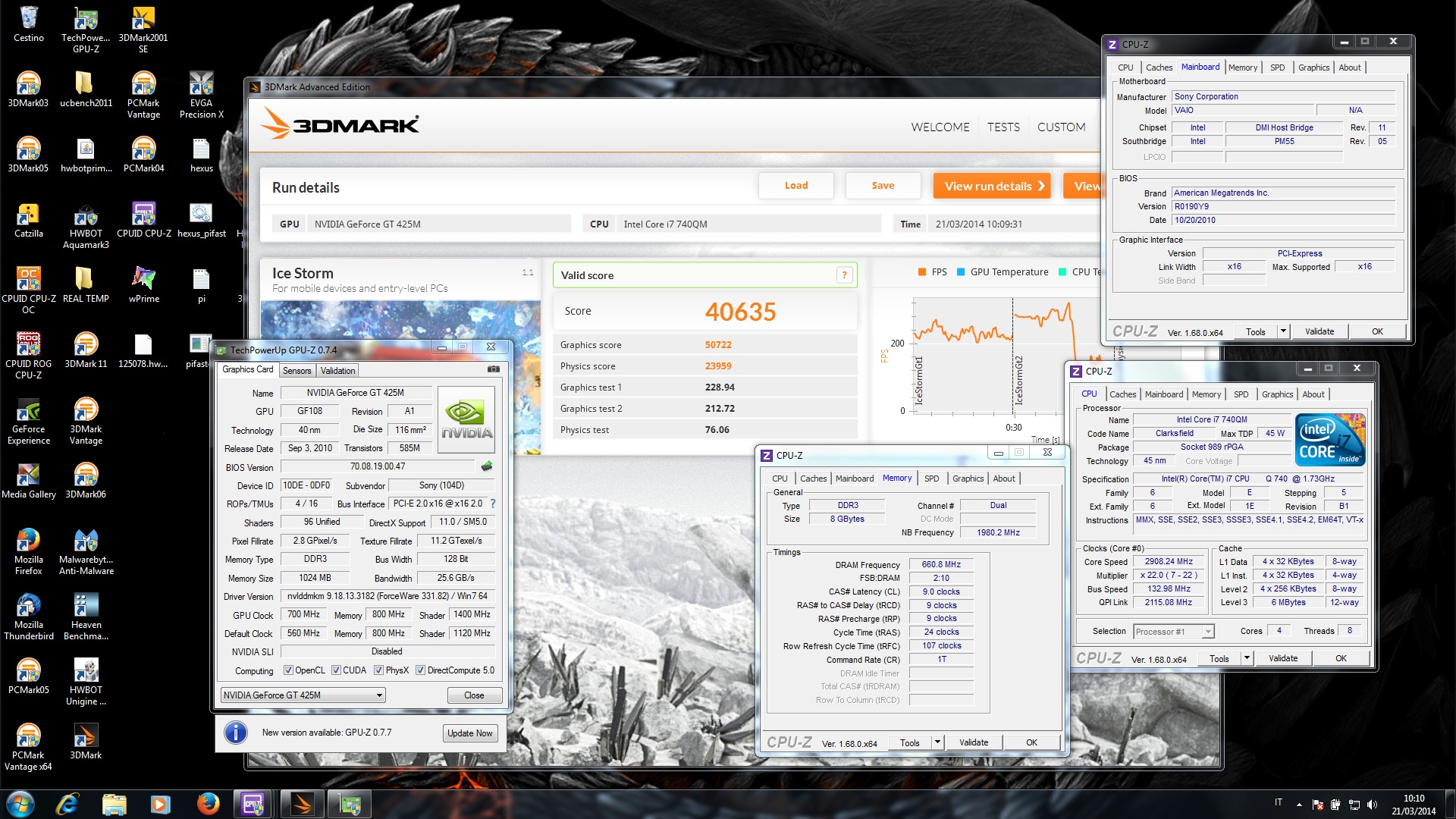
Task: Toggle CUDA checkbox in GPU-Z
Action: point(336,670)
